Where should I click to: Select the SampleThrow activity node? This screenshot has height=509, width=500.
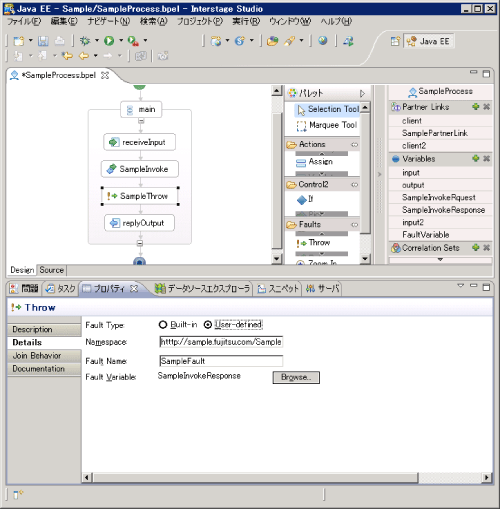pyautogui.click(x=140, y=196)
